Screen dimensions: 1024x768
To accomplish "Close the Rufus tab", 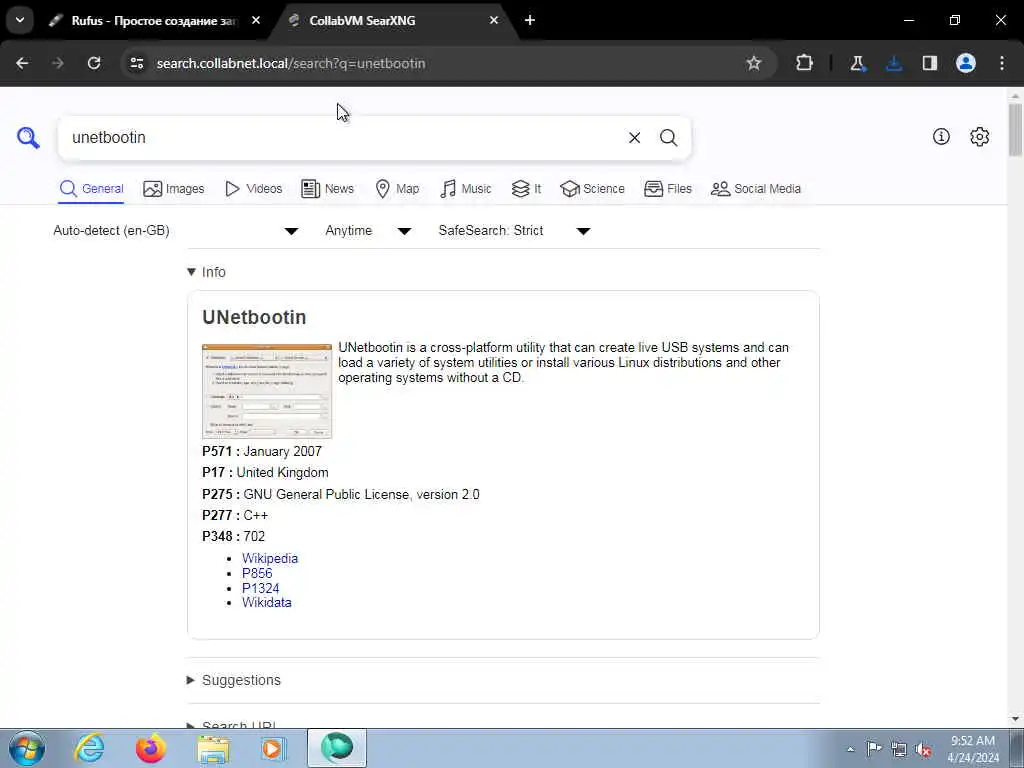I will [256, 20].
